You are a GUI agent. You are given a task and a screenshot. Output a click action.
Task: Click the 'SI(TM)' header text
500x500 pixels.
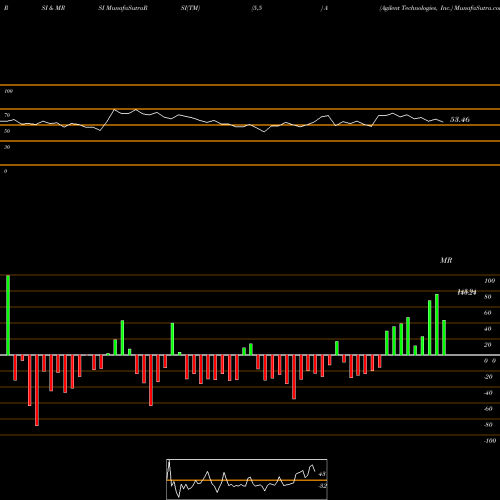[x=190, y=8]
